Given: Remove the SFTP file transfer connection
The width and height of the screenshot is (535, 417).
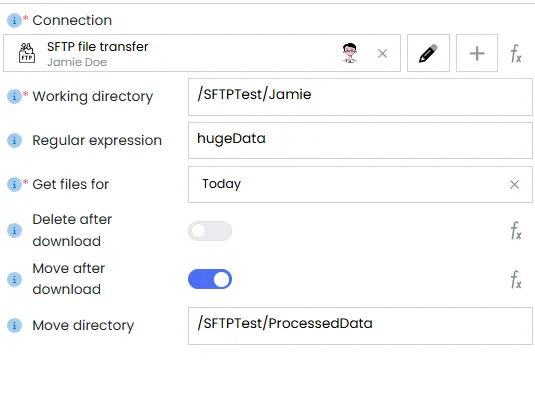Looking at the screenshot, I should pos(382,54).
